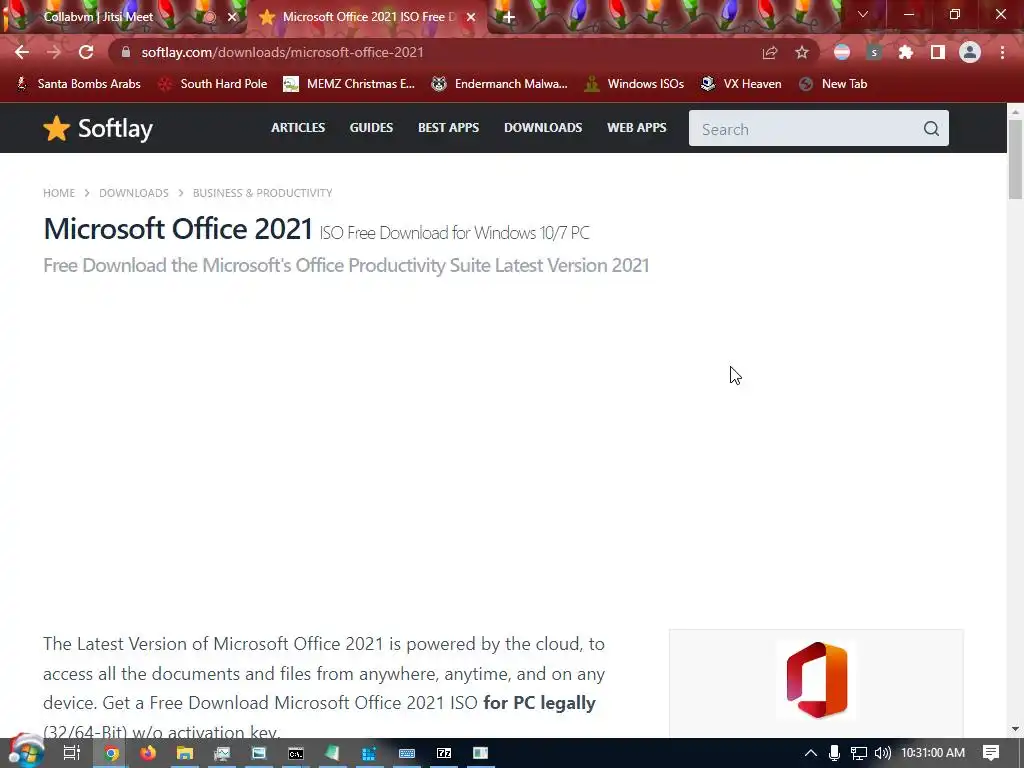Image resolution: width=1024 pixels, height=768 pixels.
Task: Click the striped round extension icon
Action: click(x=842, y=52)
